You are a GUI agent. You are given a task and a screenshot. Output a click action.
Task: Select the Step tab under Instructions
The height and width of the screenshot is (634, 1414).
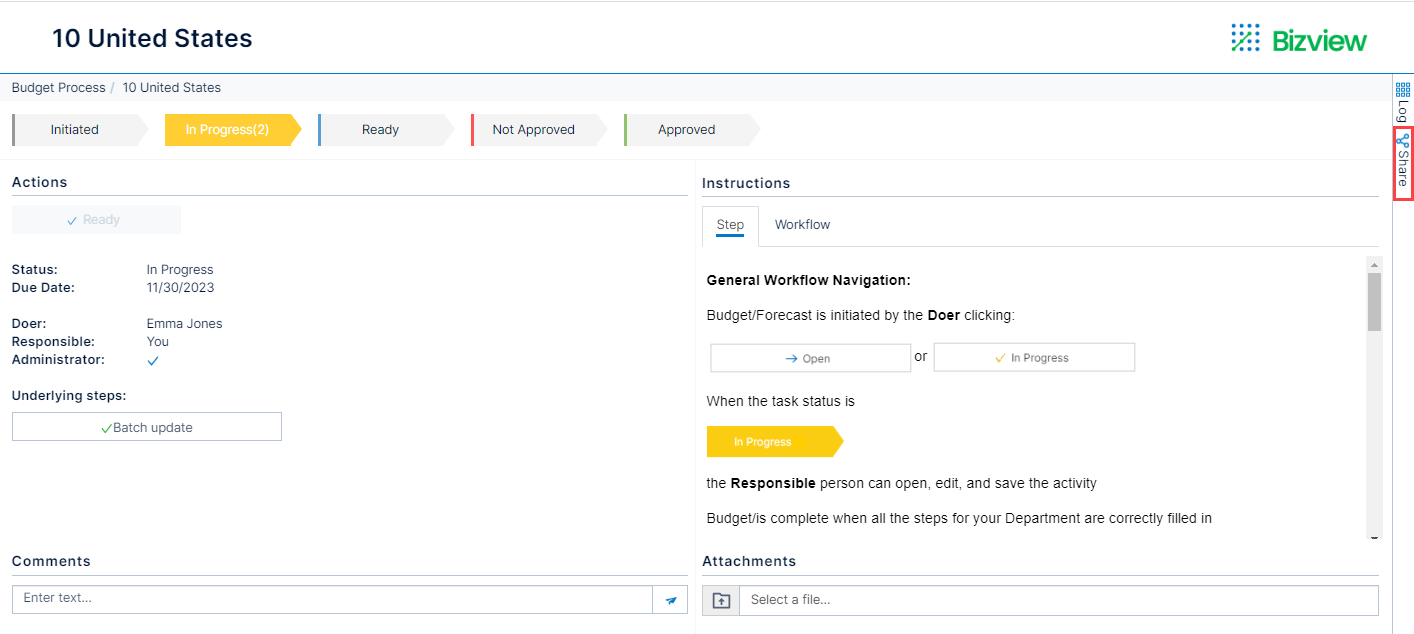point(730,224)
